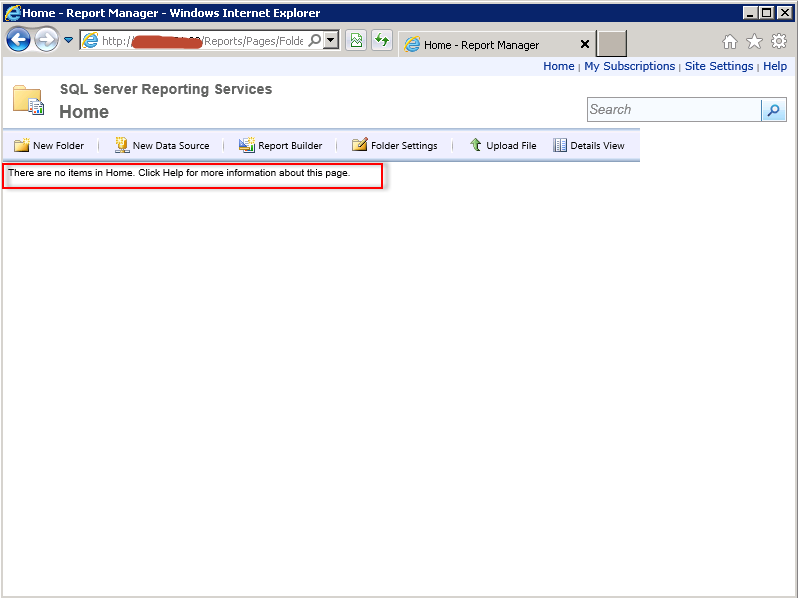Screen dimensions: 798x598
Task: Click the Refresh page icon
Action: pos(382,40)
